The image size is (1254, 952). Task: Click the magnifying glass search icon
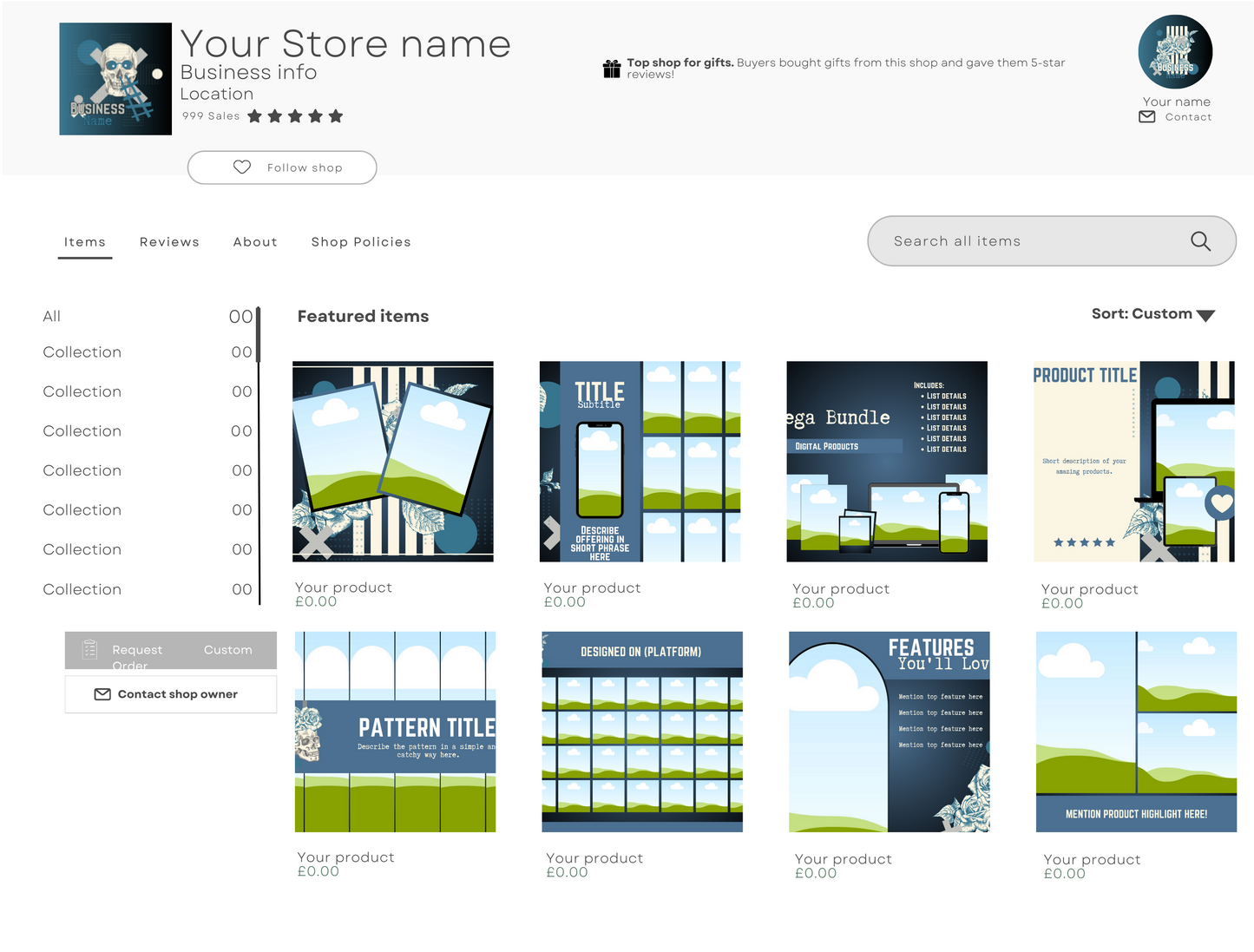click(1200, 241)
